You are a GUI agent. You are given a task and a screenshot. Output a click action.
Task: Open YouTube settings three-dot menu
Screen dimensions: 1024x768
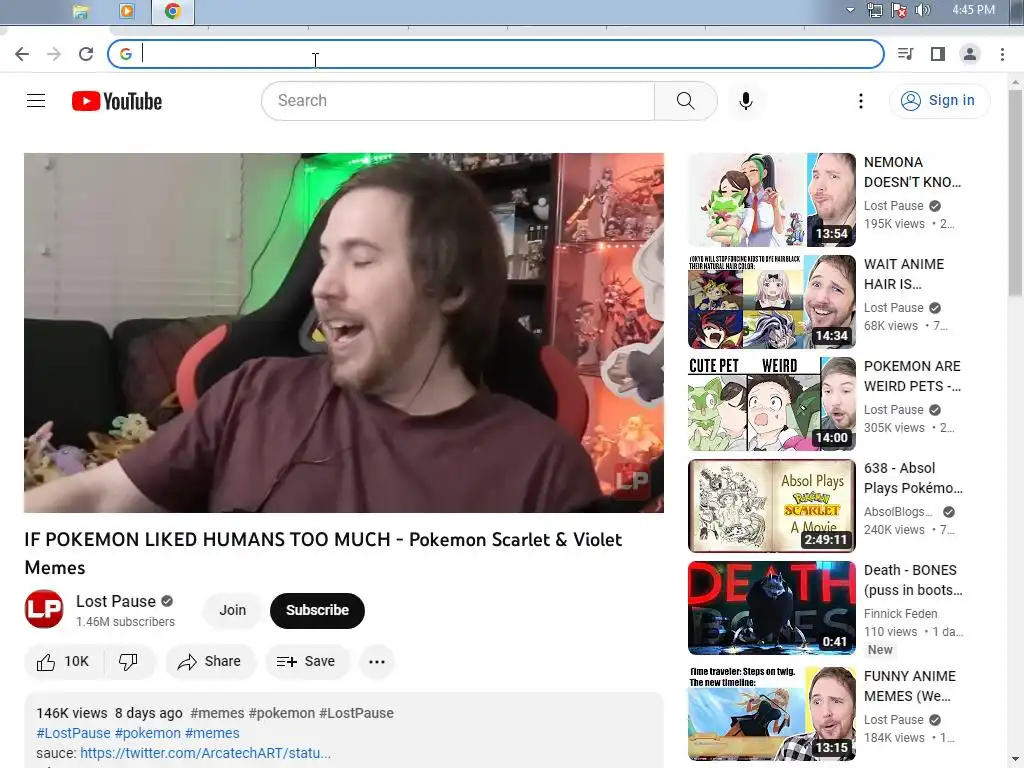[861, 101]
